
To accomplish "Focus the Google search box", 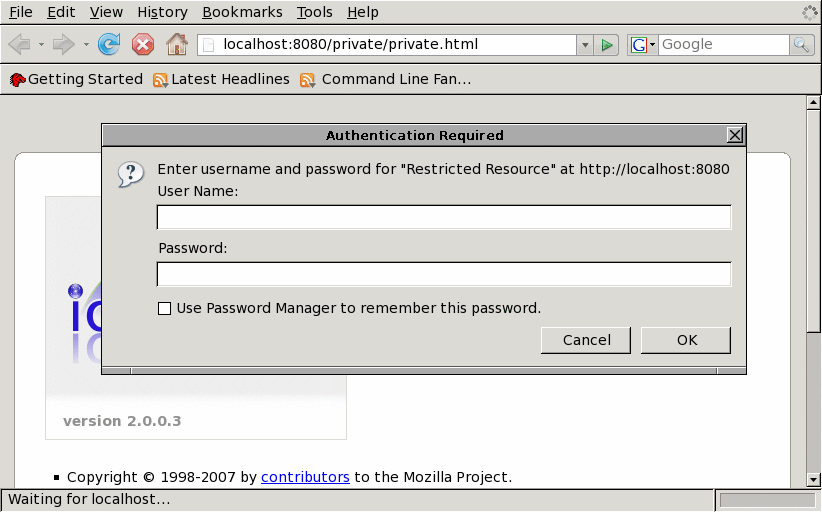I will tap(724, 45).
